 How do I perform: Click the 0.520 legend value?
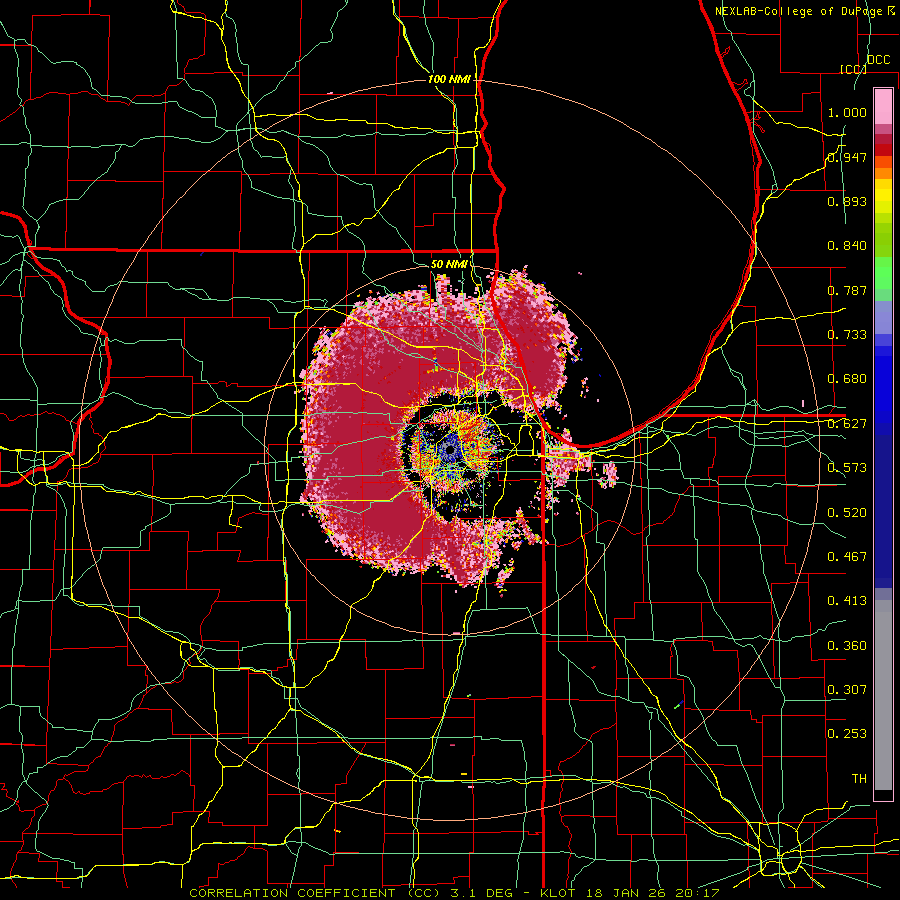click(x=847, y=513)
